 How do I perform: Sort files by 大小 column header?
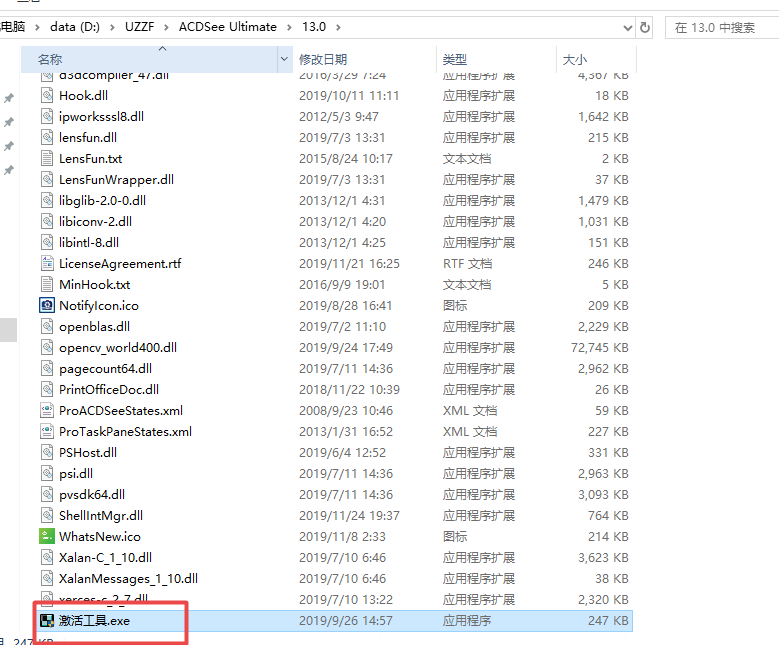point(575,60)
